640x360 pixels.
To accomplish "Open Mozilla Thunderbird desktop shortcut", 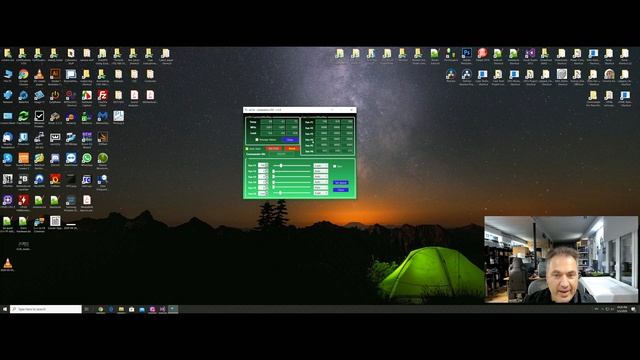I will [8, 137].
